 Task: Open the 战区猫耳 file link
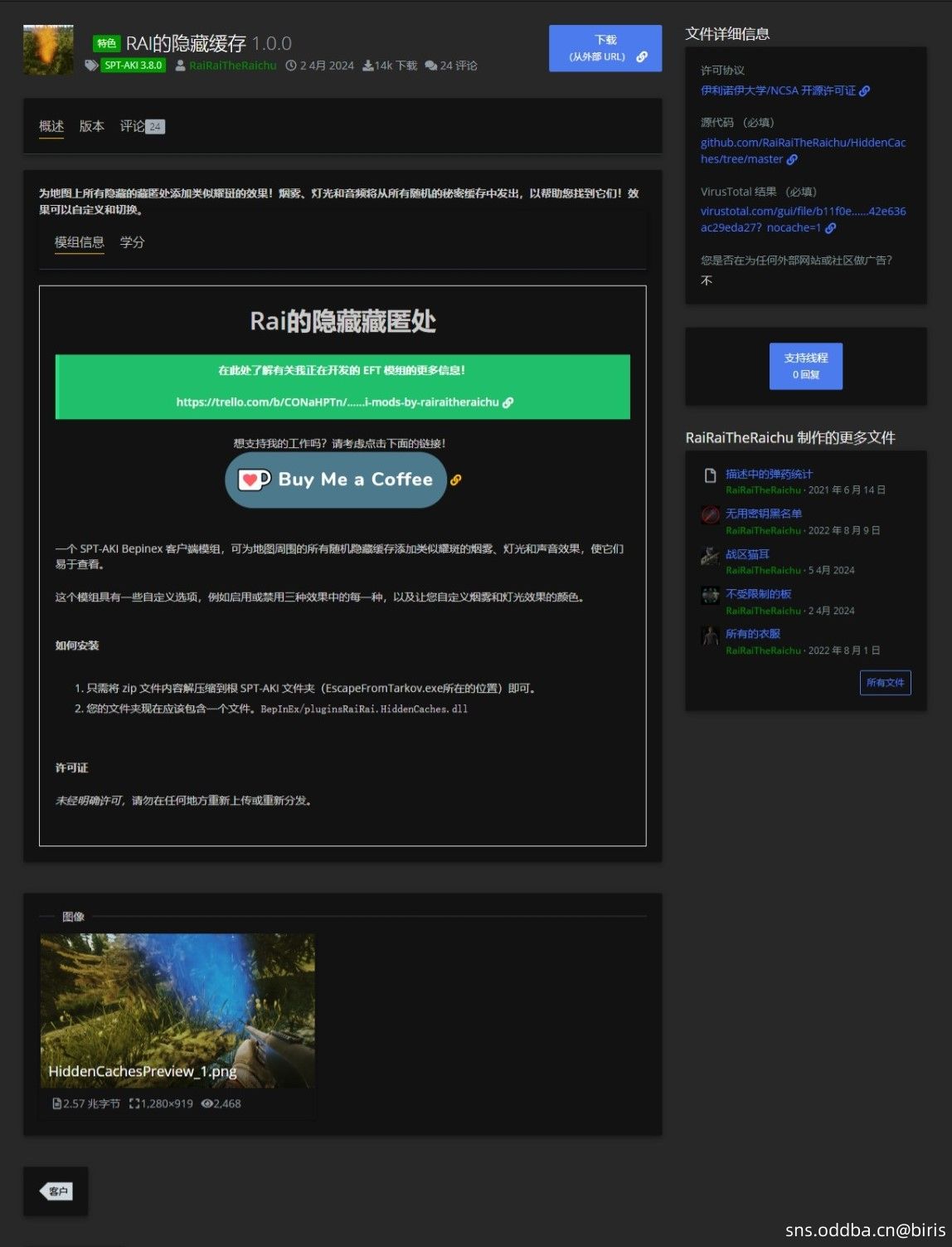click(747, 554)
